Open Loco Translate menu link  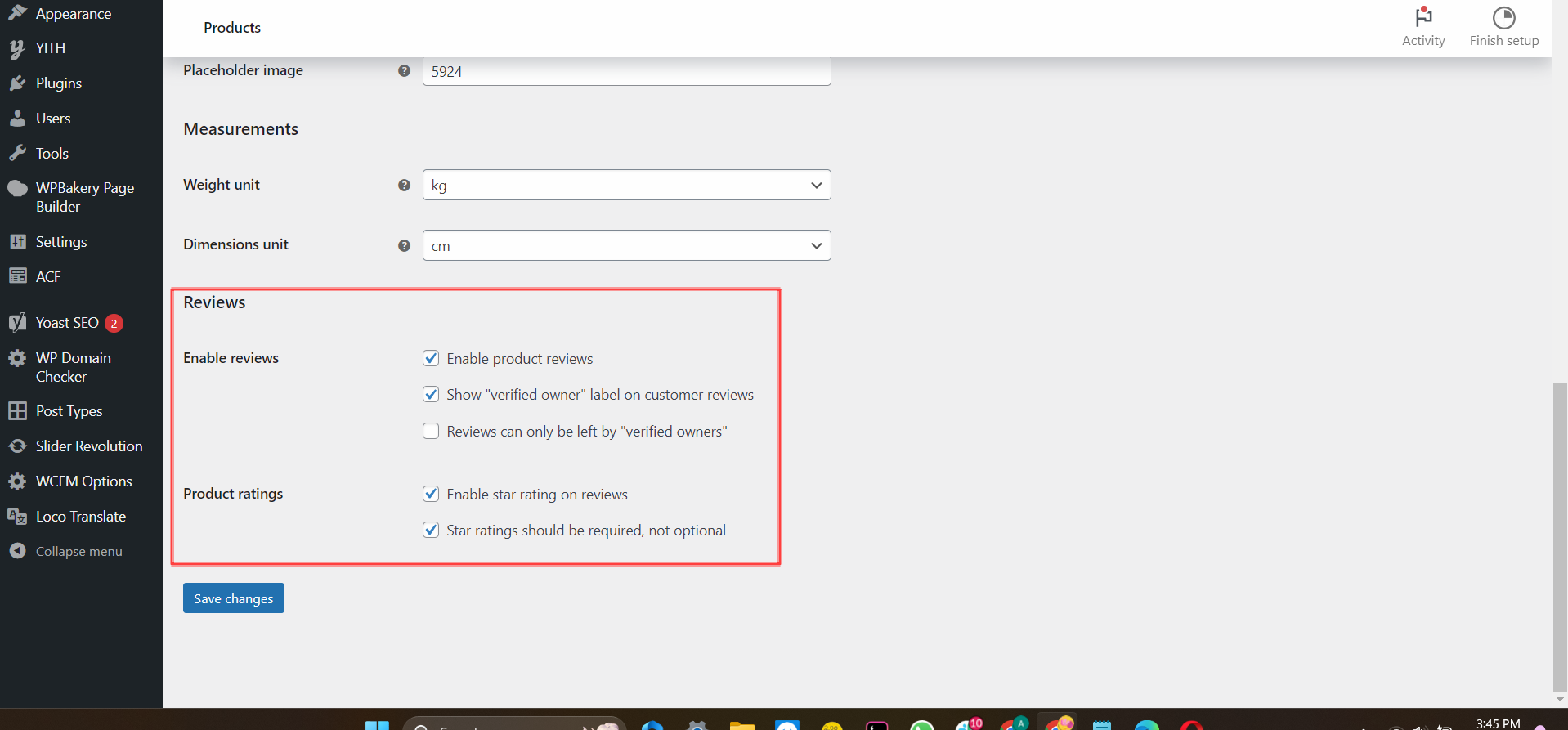tap(81, 517)
